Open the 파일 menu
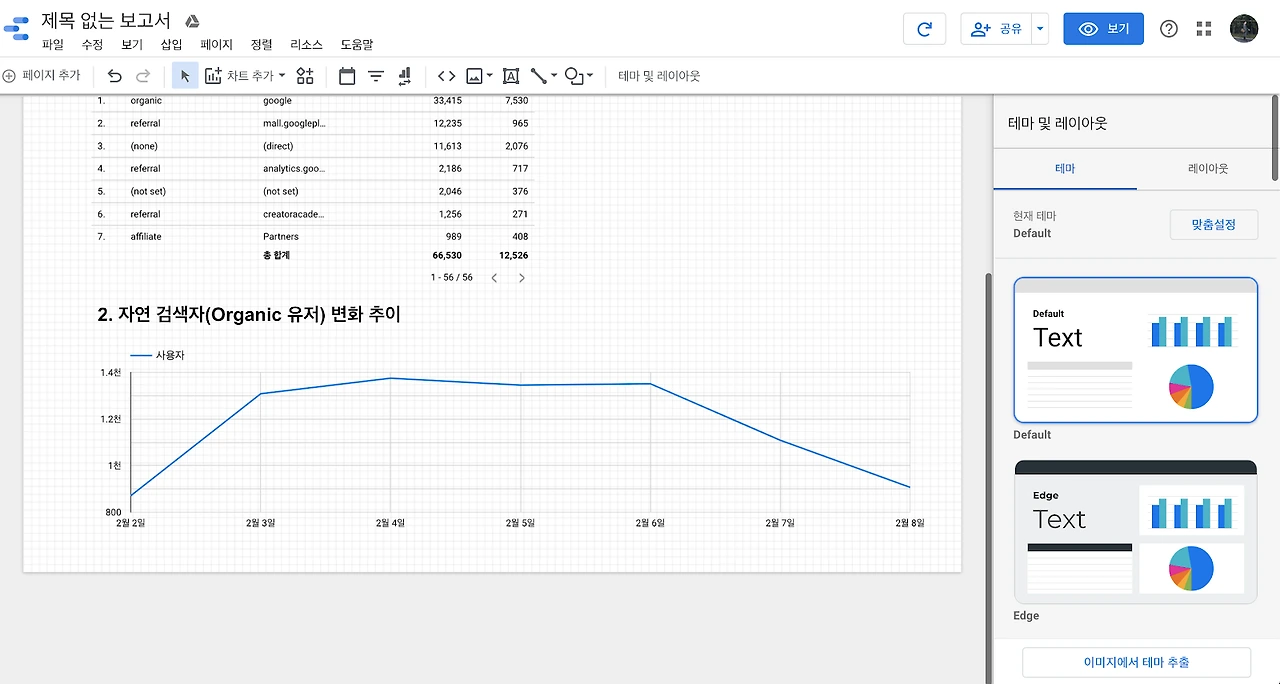1280x684 pixels. tap(52, 45)
